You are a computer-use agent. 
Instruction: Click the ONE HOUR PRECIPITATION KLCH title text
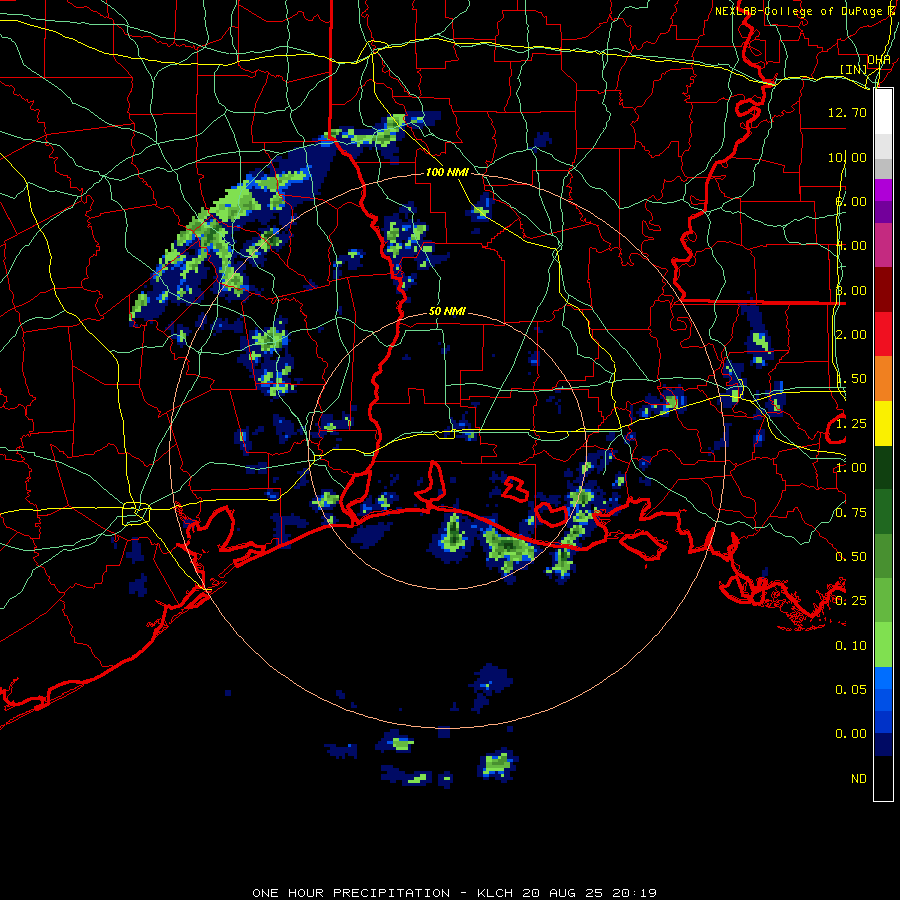click(x=454, y=893)
